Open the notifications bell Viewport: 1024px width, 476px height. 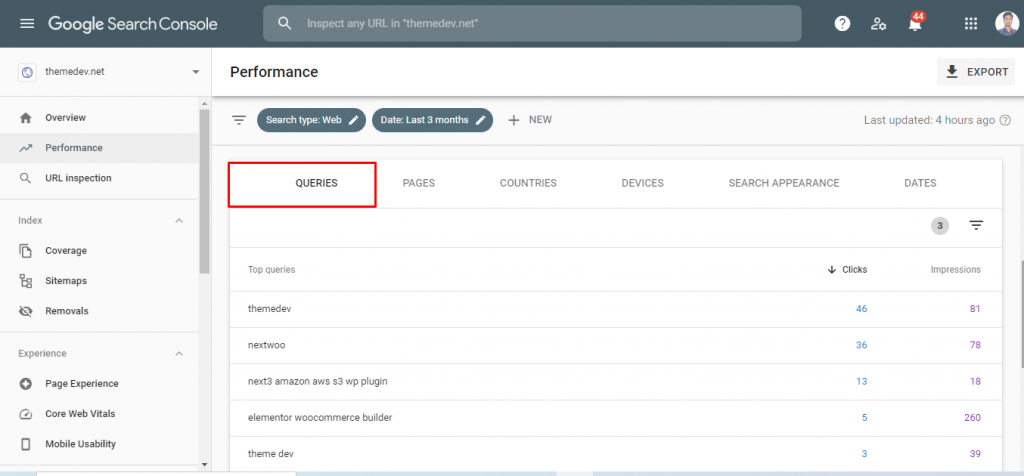click(x=915, y=24)
